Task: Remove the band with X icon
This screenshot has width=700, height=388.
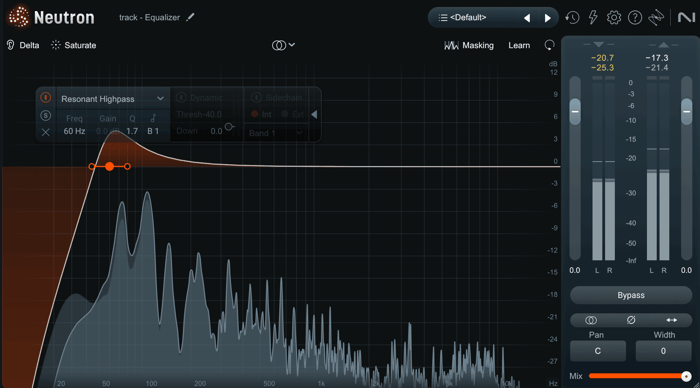Action: [x=46, y=132]
